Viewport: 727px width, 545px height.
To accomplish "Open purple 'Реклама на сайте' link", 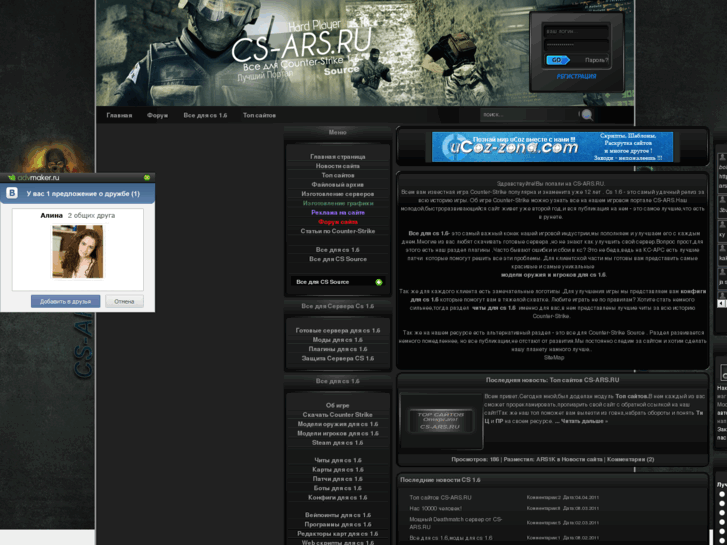I will (x=338, y=212).
